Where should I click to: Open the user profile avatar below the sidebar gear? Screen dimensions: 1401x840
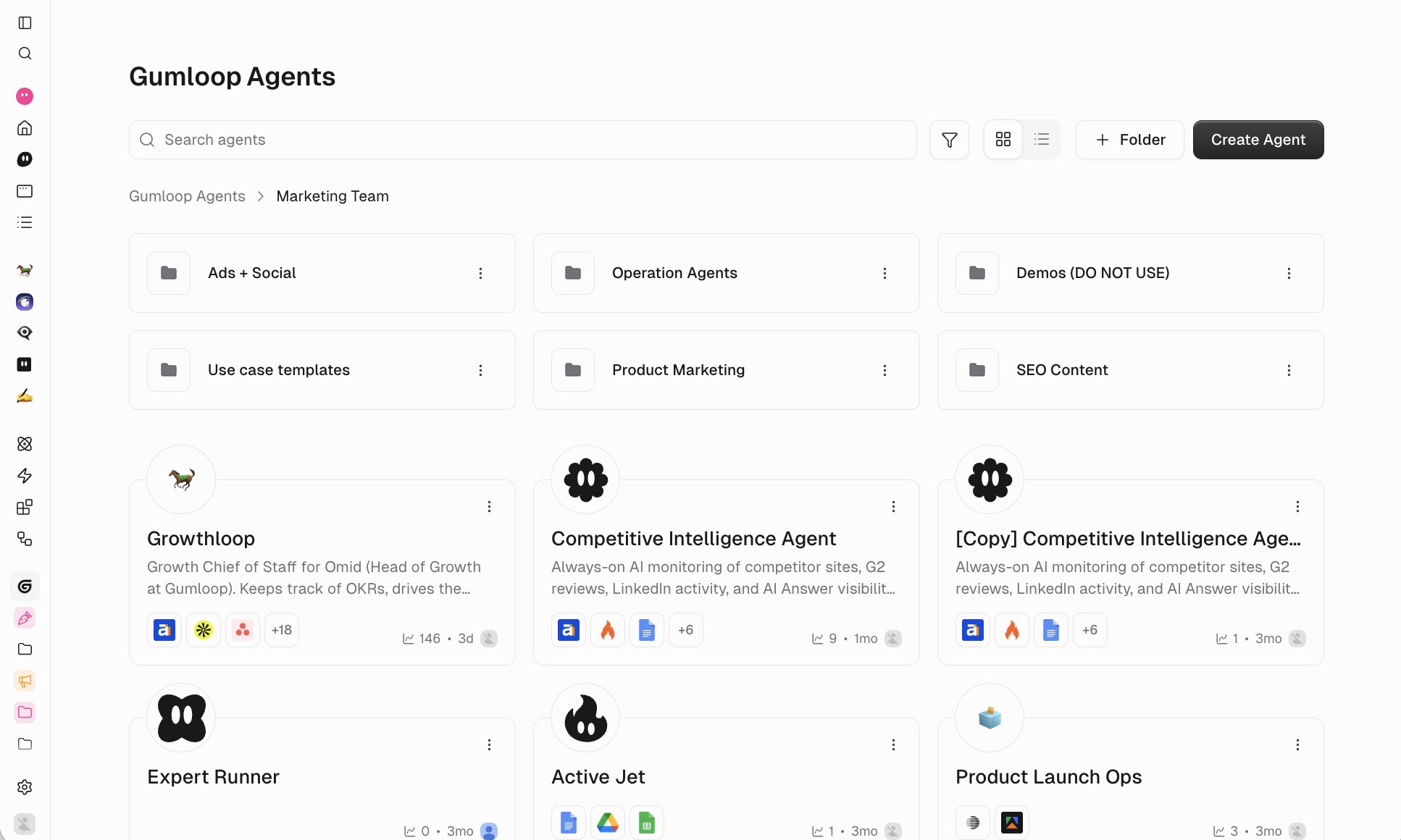point(25,824)
